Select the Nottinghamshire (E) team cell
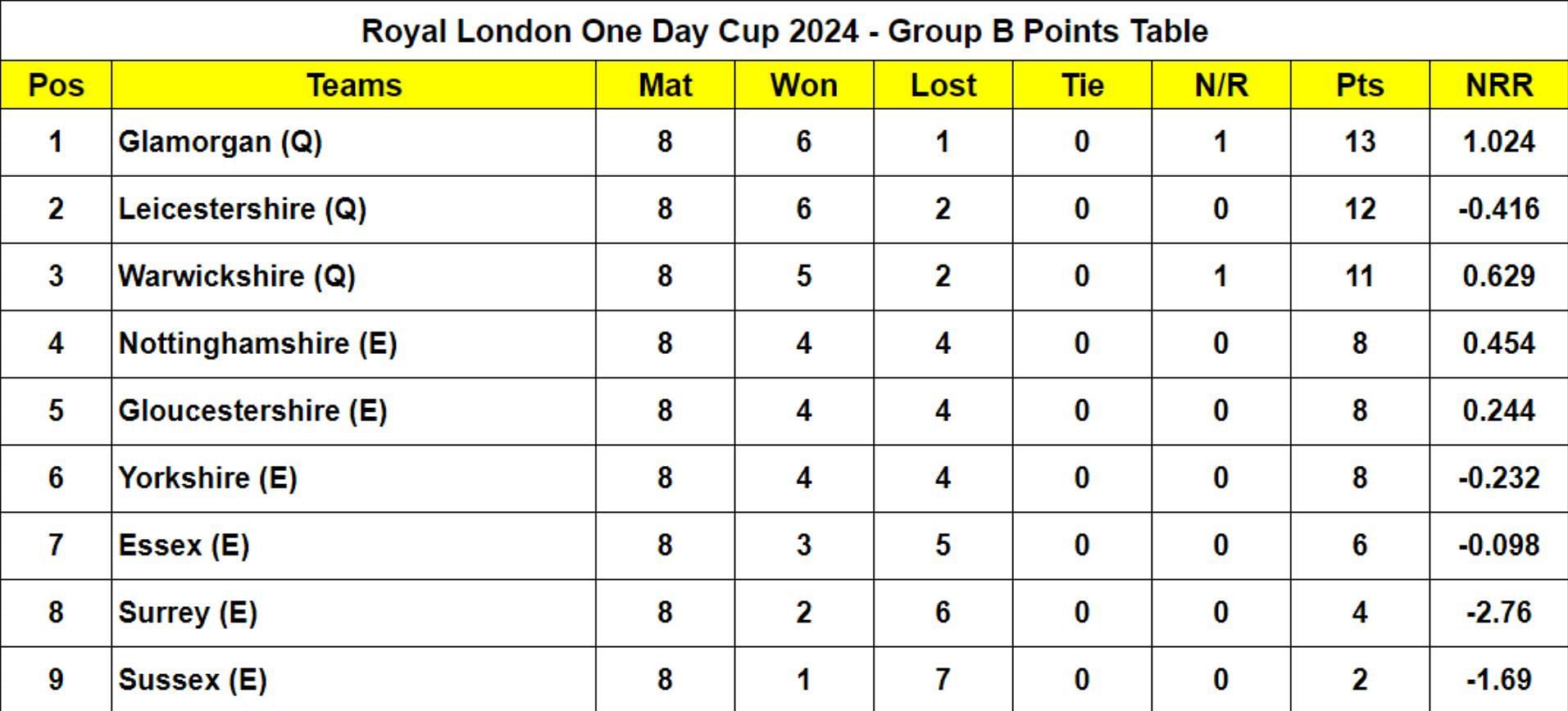Image resolution: width=1568 pixels, height=711 pixels. (354, 344)
